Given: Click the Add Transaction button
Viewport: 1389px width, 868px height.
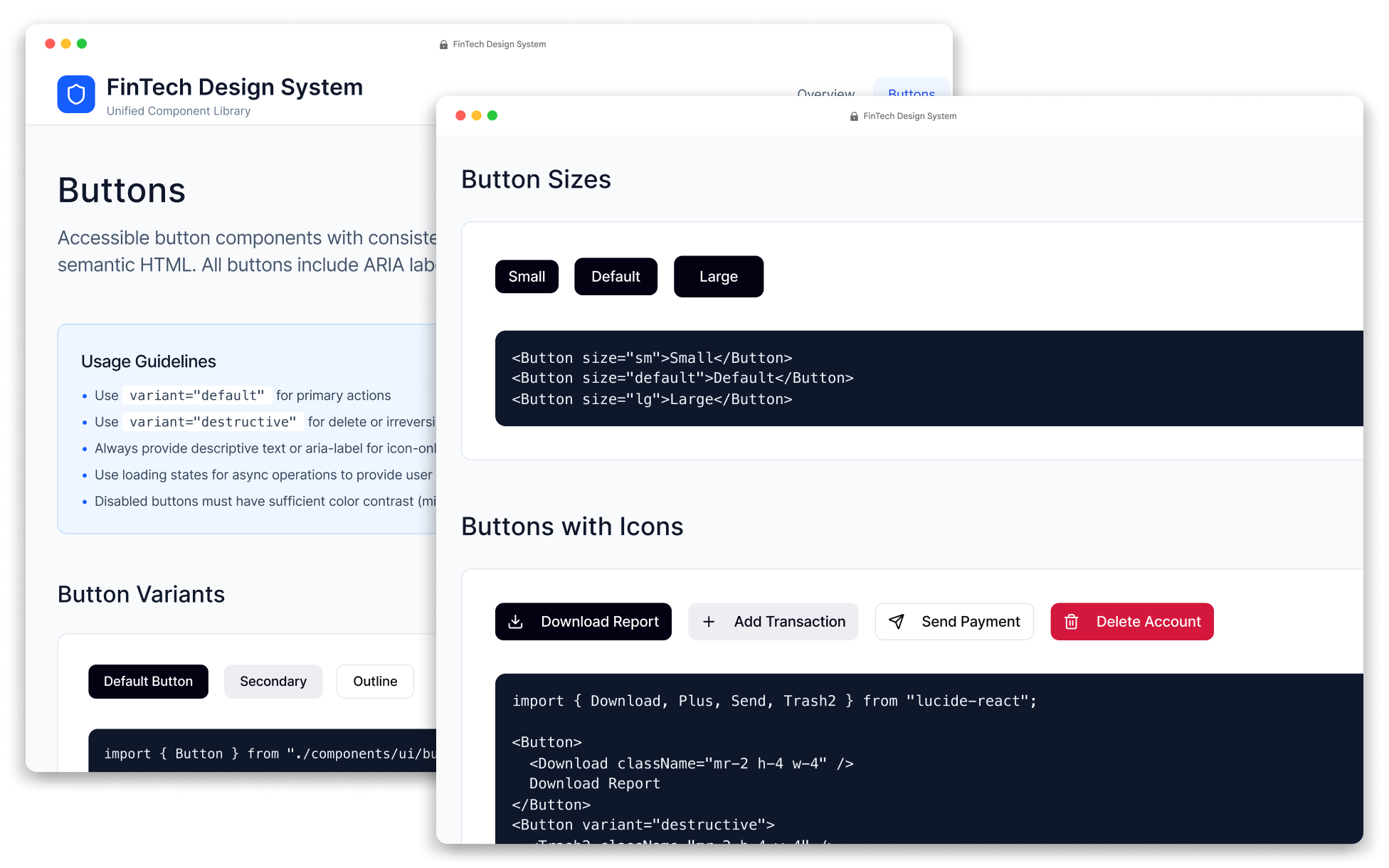Looking at the screenshot, I should tap(773, 622).
